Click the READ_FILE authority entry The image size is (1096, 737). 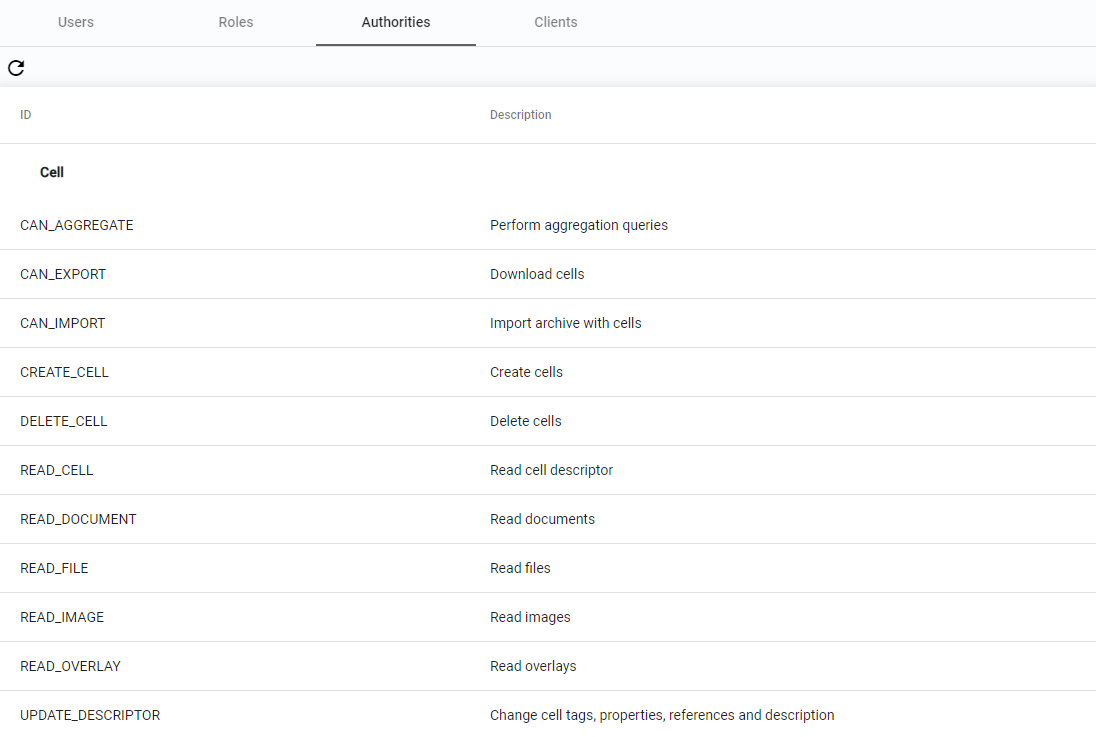pos(54,568)
